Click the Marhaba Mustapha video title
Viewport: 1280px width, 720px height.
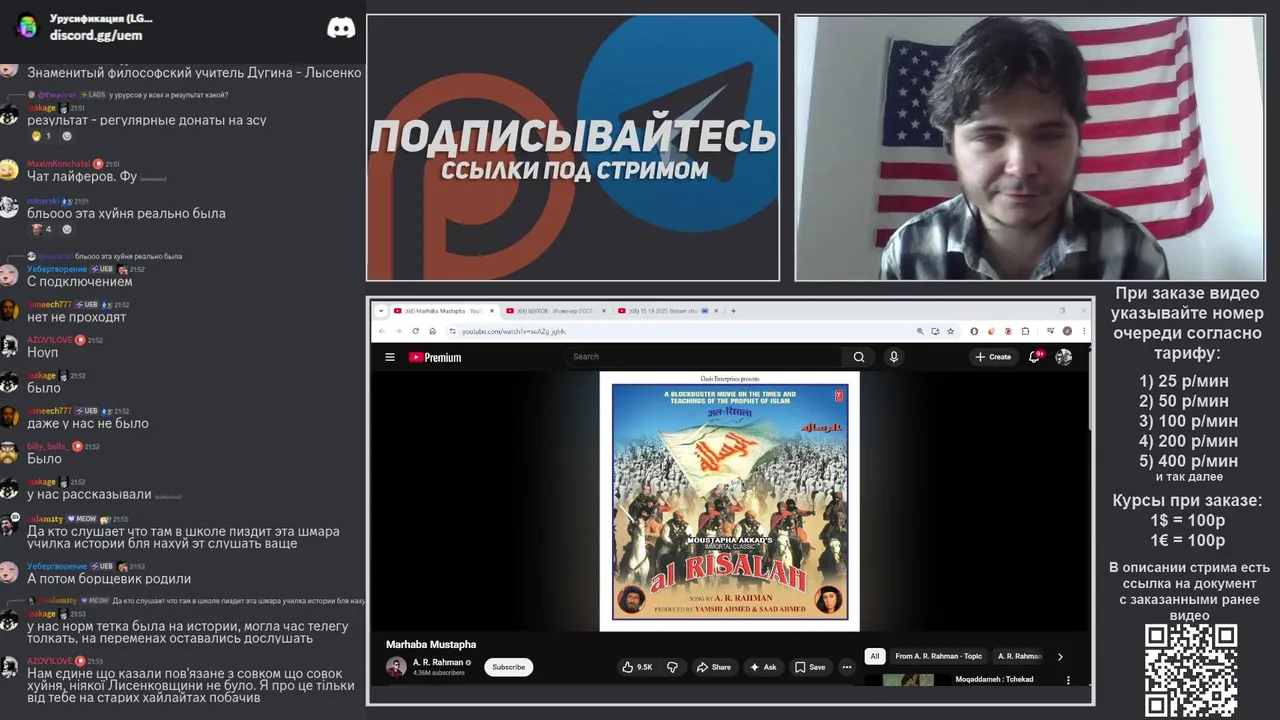click(431, 644)
